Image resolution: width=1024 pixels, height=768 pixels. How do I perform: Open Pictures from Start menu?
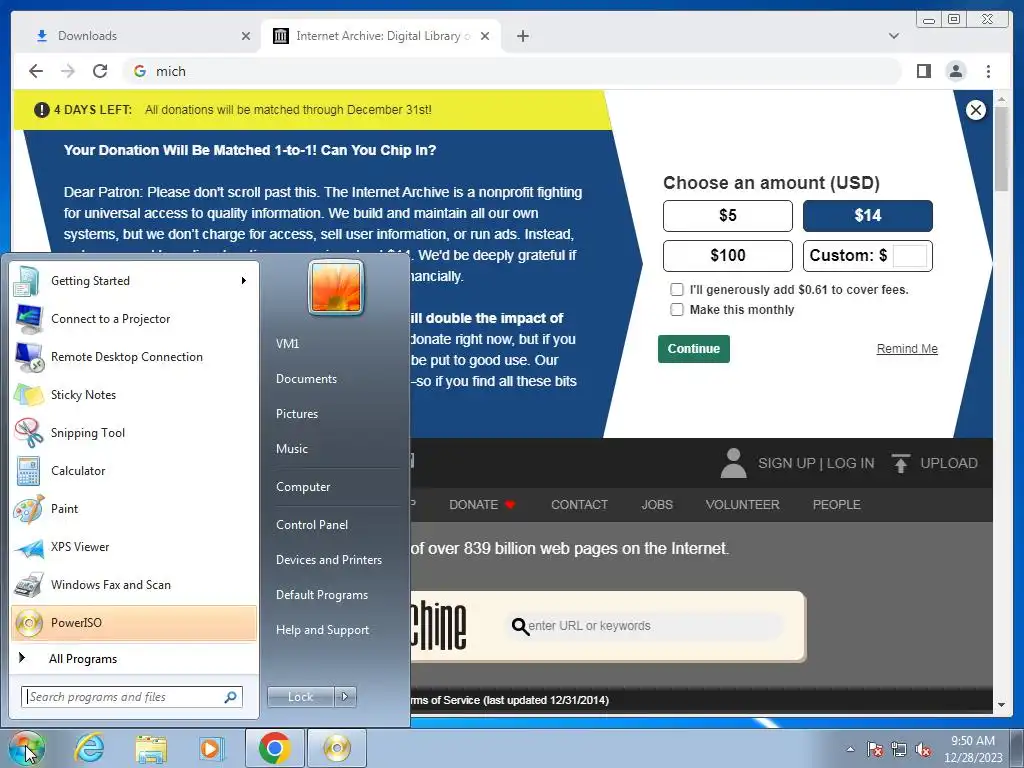tap(297, 414)
